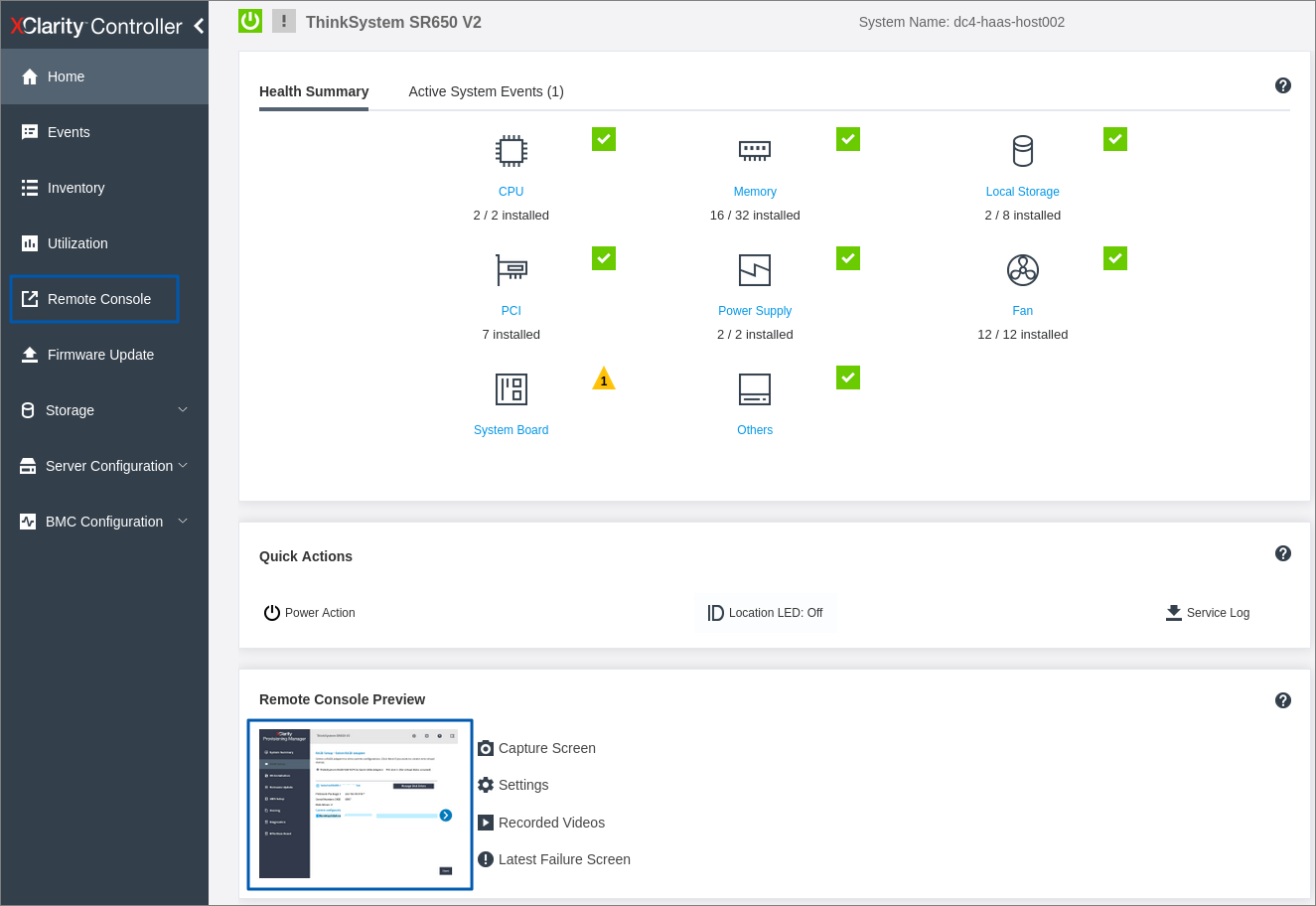Click Recorded Videos label
Image resolution: width=1316 pixels, height=906 pixels.
point(551,823)
